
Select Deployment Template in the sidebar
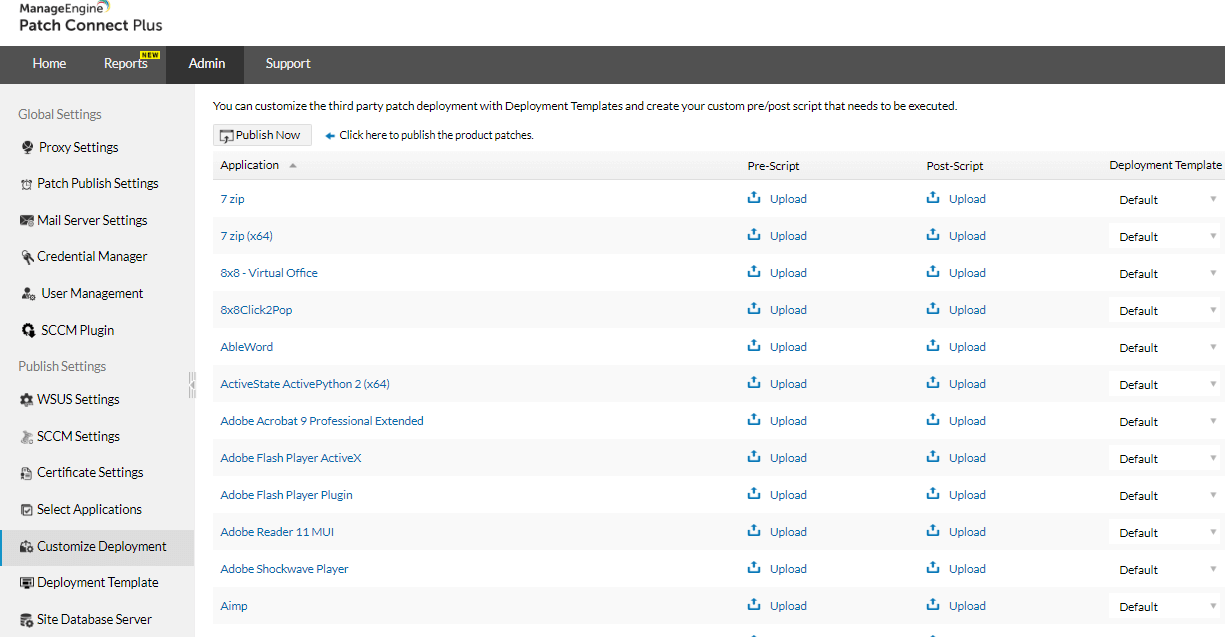point(97,583)
